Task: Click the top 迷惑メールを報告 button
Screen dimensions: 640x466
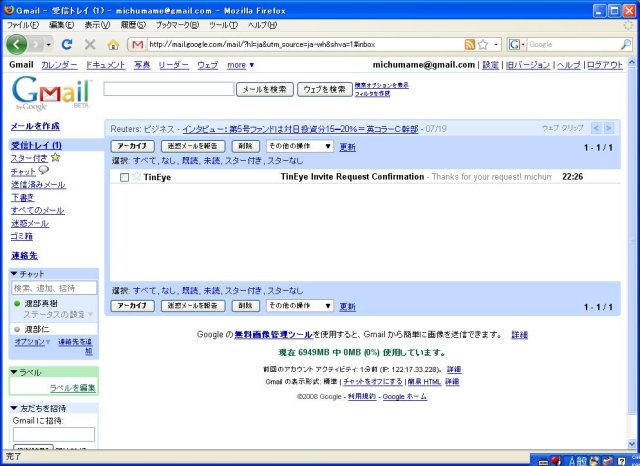Action: (193, 146)
